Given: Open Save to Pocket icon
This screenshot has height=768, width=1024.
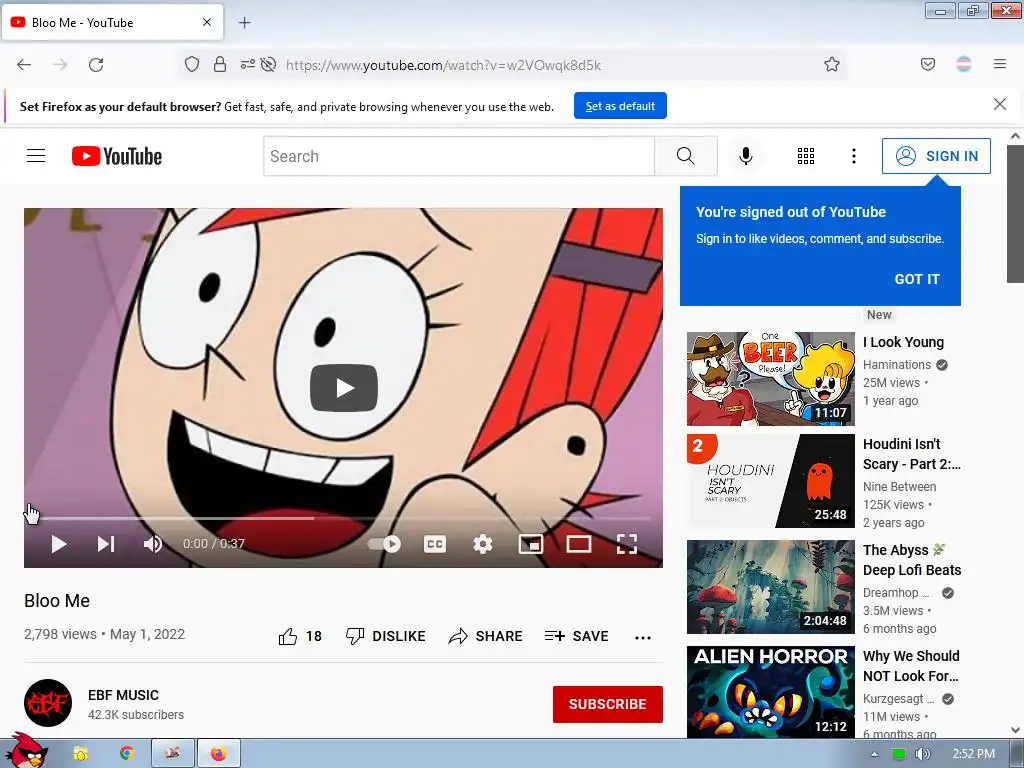Looking at the screenshot, I should [x=927, y=64].
